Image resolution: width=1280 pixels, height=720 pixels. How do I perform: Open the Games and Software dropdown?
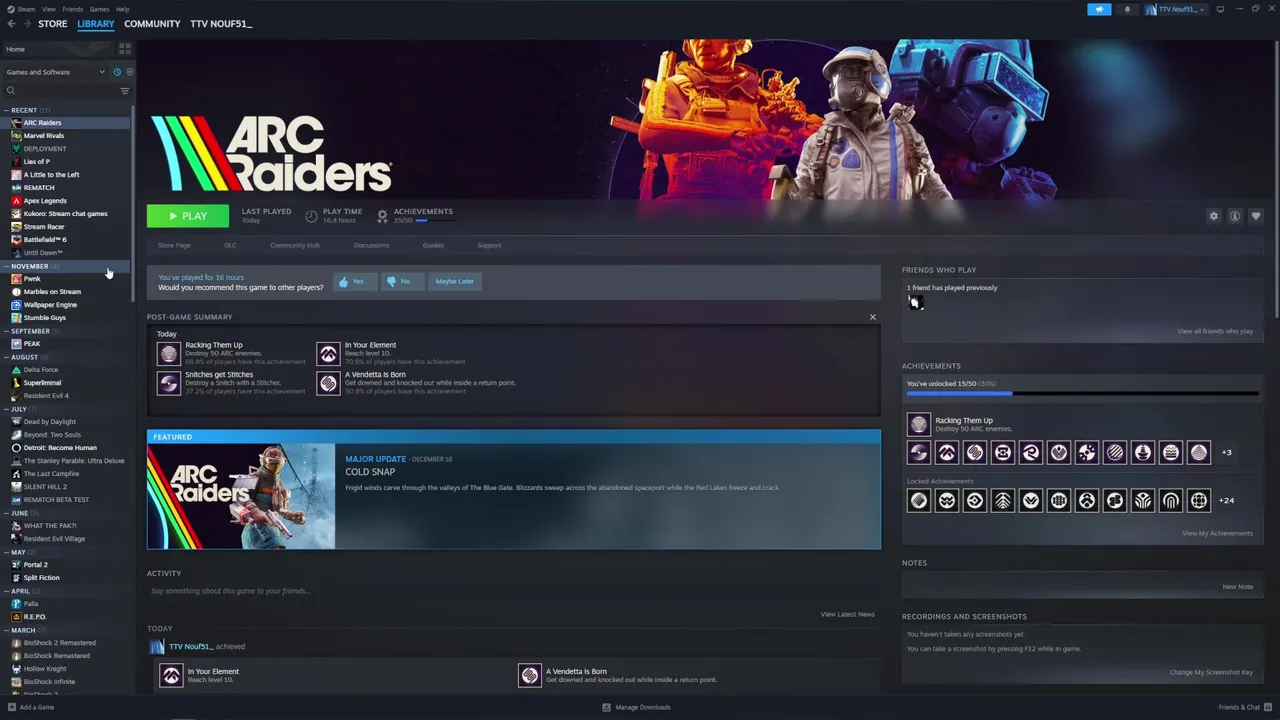pyautogui.click(x=55, y=72)
